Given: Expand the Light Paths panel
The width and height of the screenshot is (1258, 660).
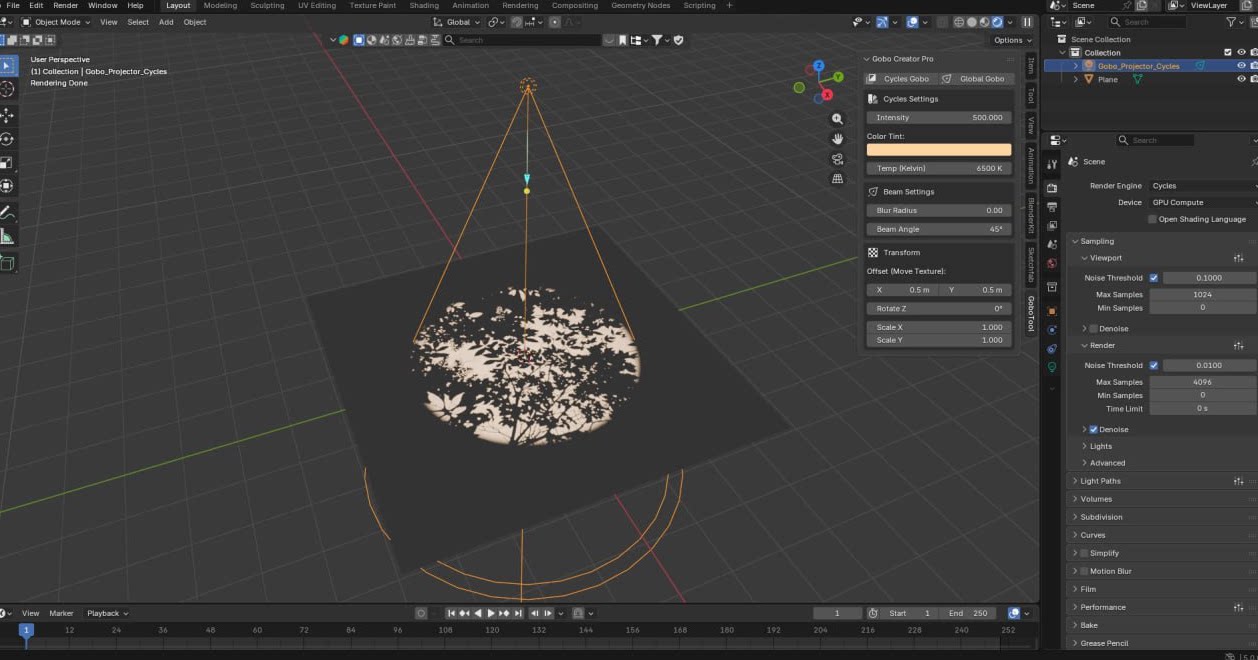Looking at the screenshot, I should point(1100,481).
